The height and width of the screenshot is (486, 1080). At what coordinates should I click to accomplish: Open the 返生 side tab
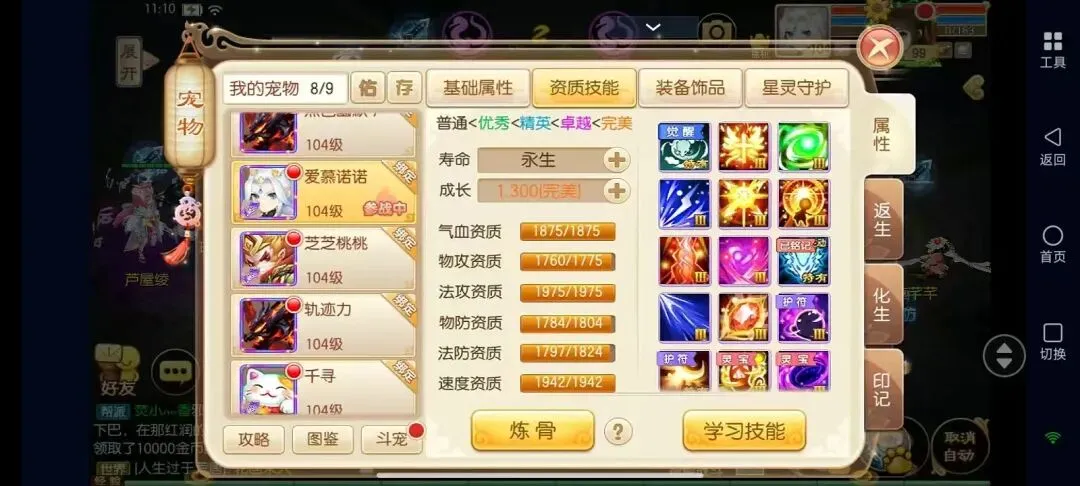pyautogui.click(x=882, y=220)
